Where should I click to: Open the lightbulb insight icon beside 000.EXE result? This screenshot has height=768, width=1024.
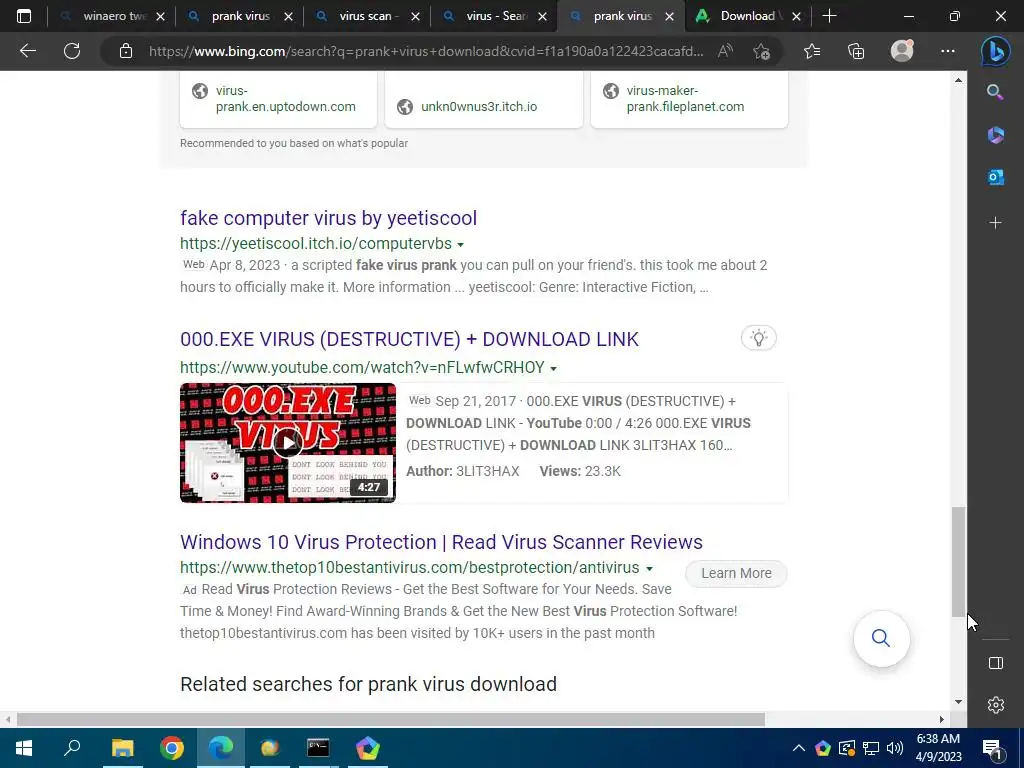[758, 338]
